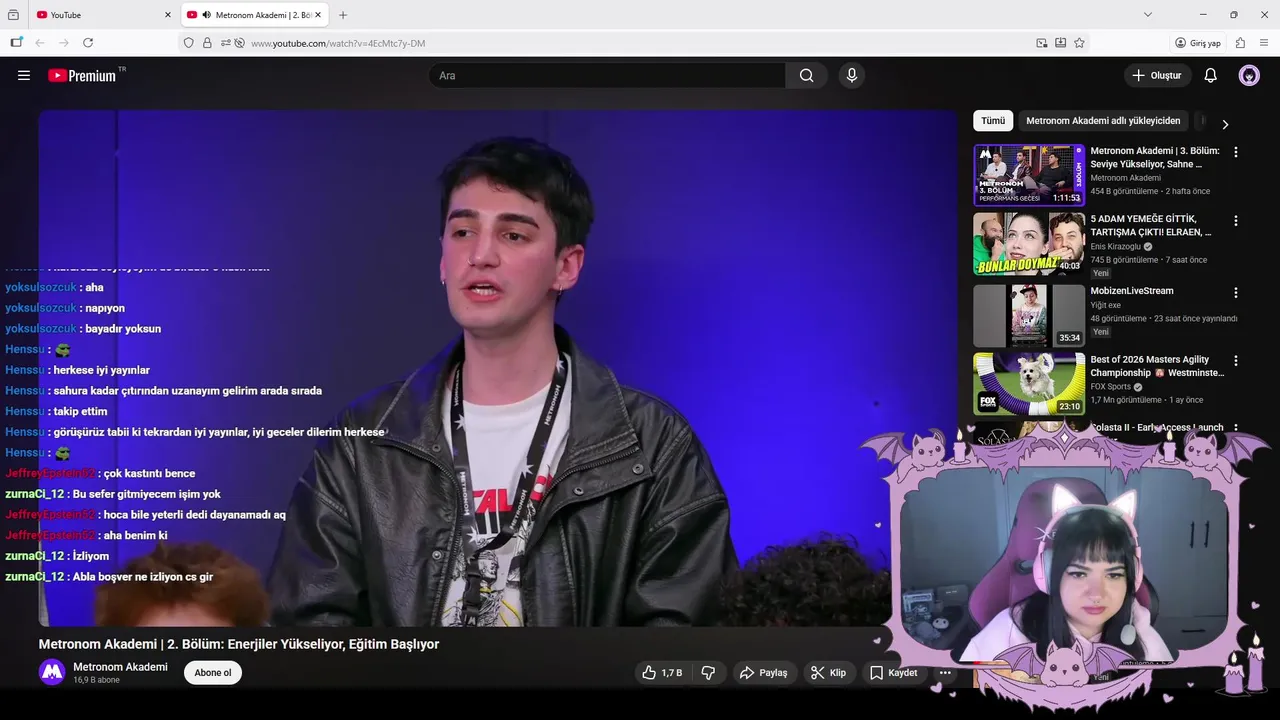The image size is (1280, 720).
Task: Reload the page in browser toolbar
Action: tap(88, 43)
